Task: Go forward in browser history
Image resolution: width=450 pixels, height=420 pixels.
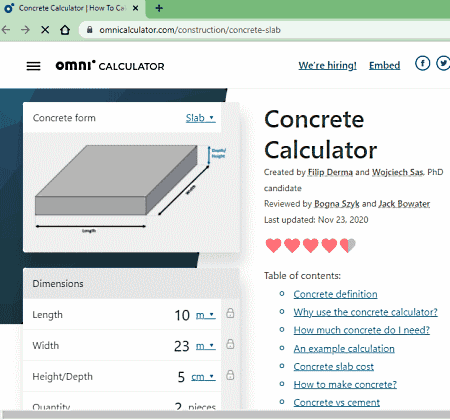Action: click(25, 30)
